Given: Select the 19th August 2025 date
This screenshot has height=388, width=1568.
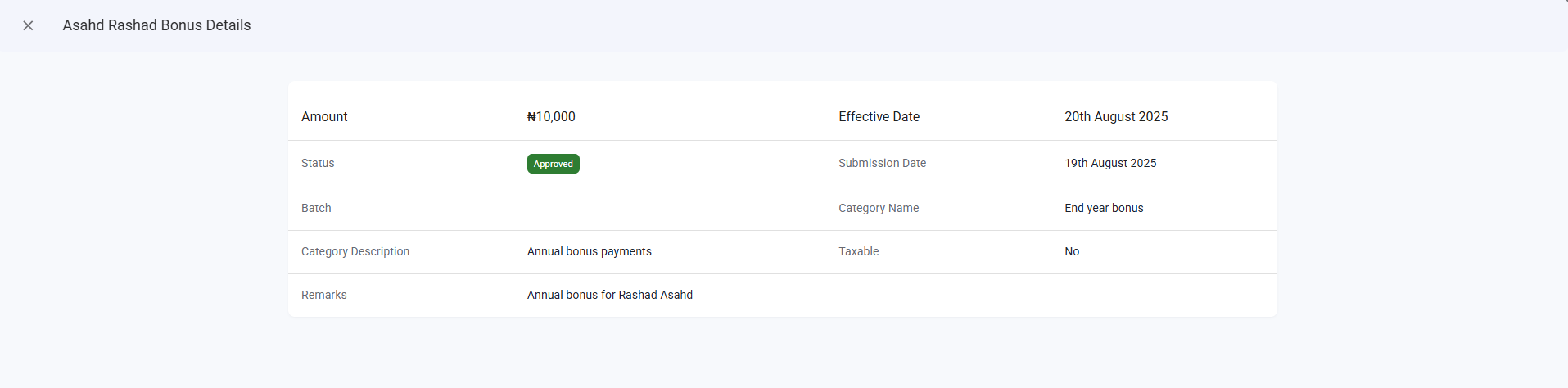Looking at the screenshot, I should click(1110, 164).
